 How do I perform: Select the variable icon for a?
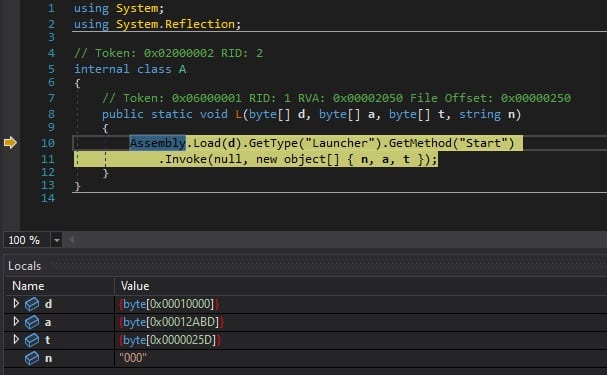point(32,322)
